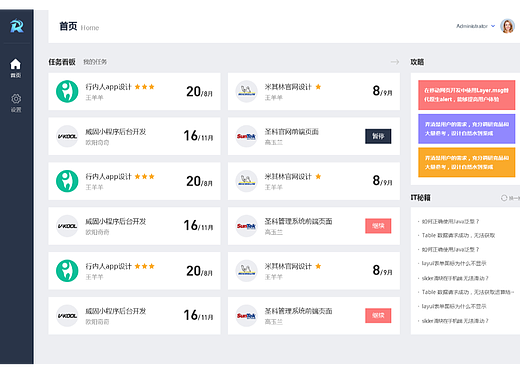Screen dimensions: 520x390
Task: Open the last slider question link
Action: pos(455,321)
